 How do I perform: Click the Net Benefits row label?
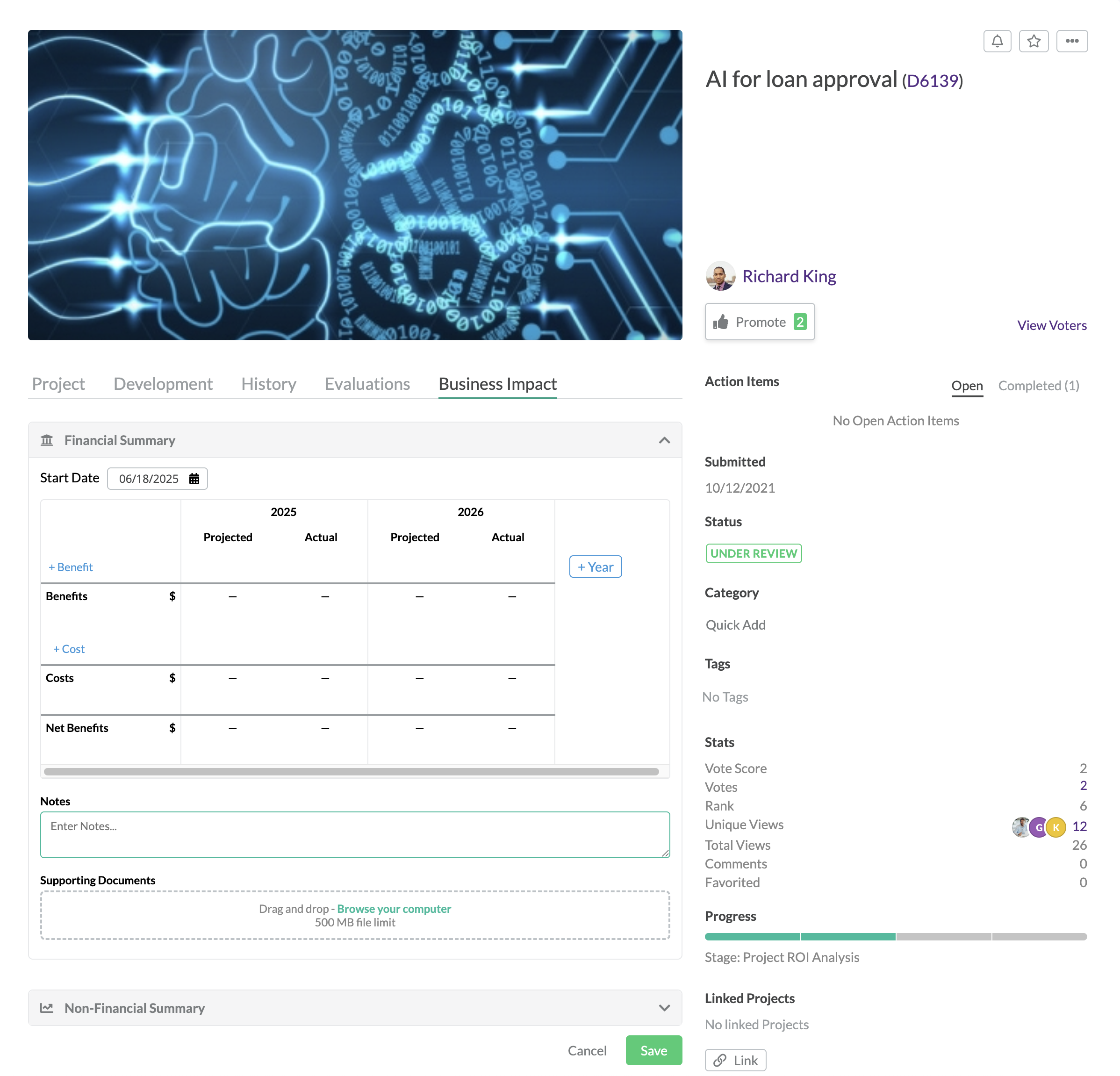tap(77, 727)
